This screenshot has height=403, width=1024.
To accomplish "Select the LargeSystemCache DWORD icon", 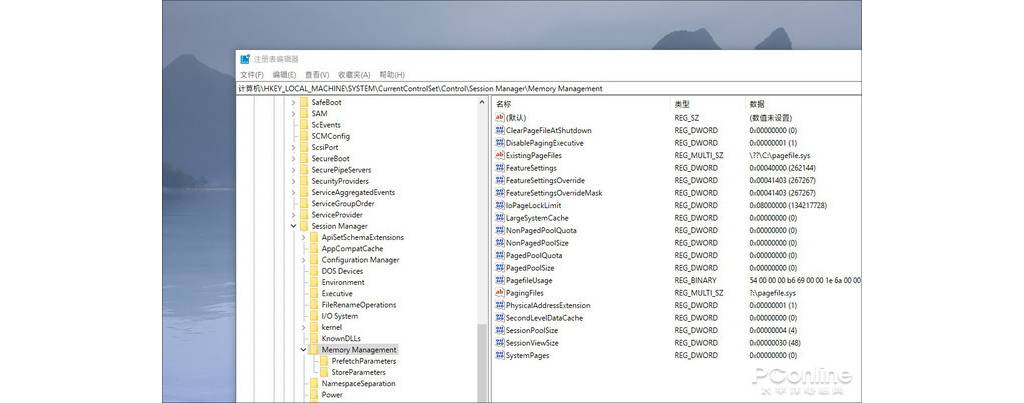I will click(500, 218).
